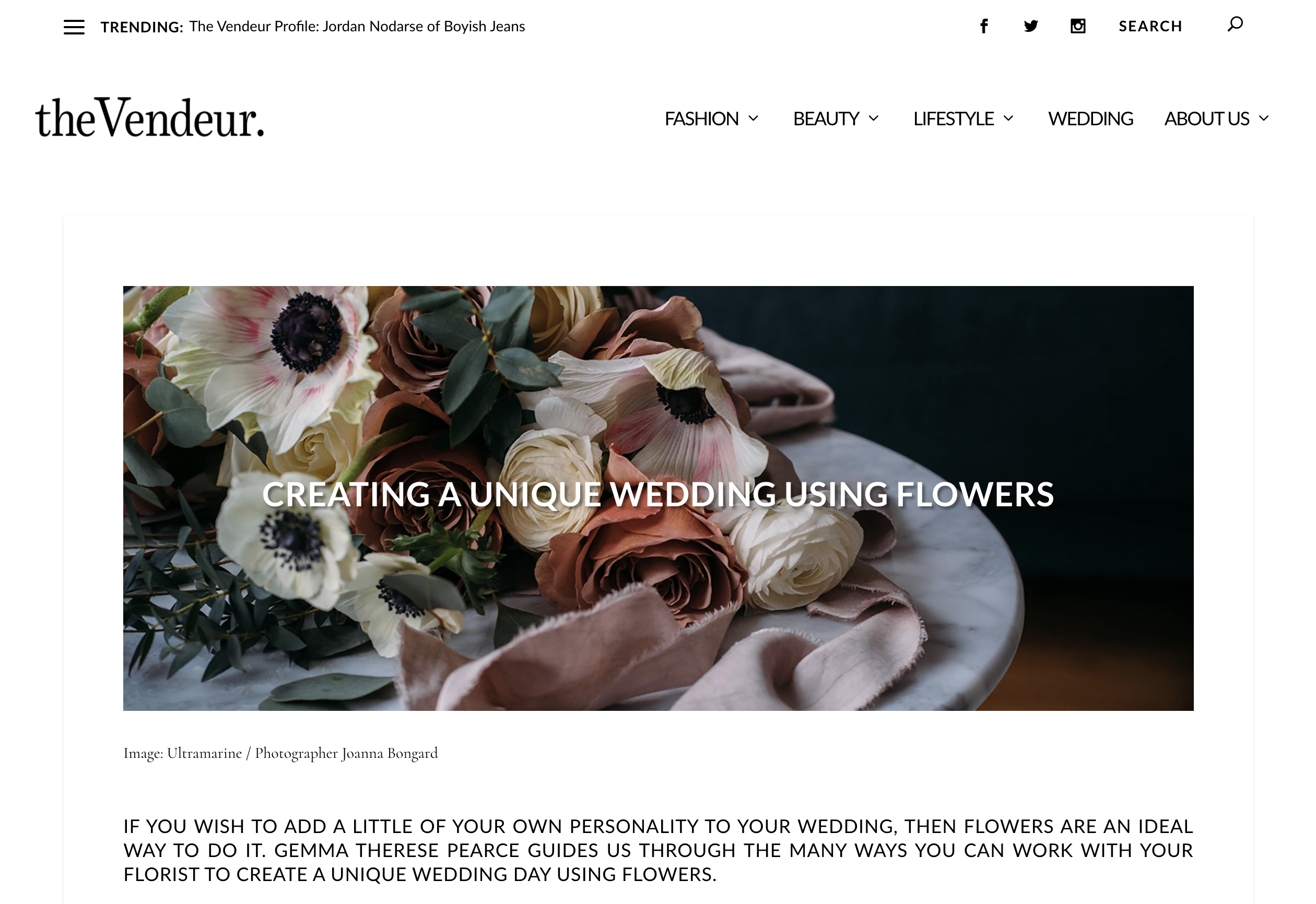1316x904 pixels.
Task: Open the Instagram camera icon
Action: (1077, 26)
